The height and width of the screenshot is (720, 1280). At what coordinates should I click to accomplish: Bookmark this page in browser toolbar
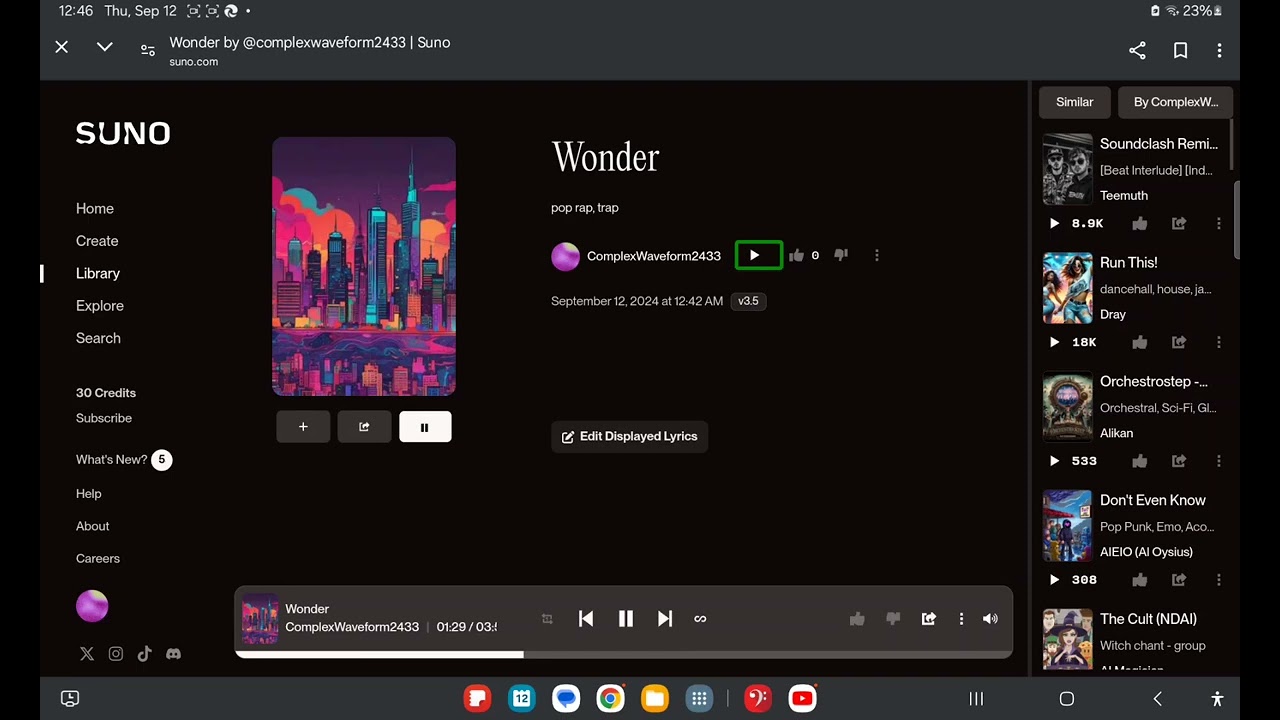[x=1180, y=50]
